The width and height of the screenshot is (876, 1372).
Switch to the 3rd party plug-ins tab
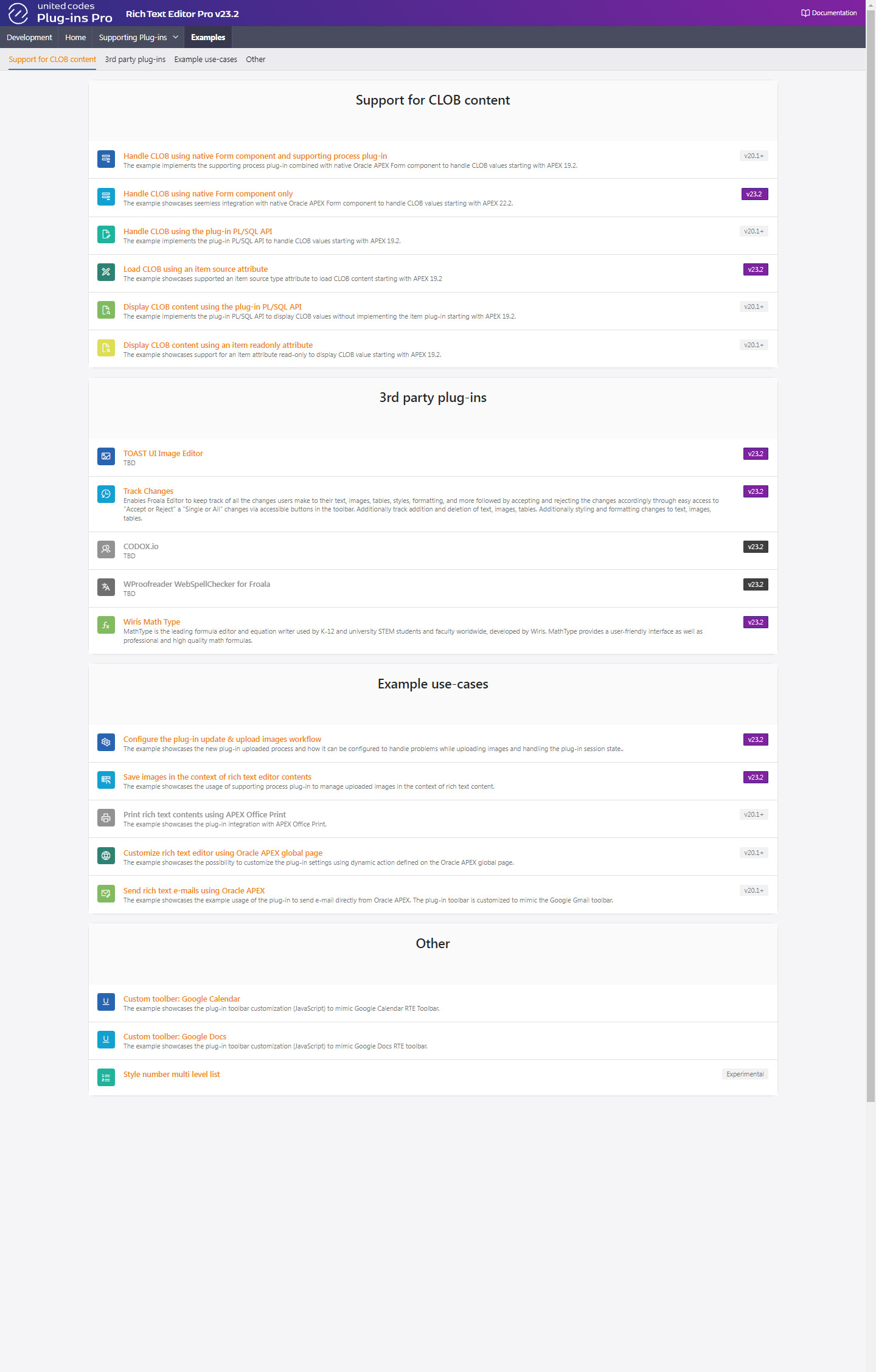coord(135,60)
